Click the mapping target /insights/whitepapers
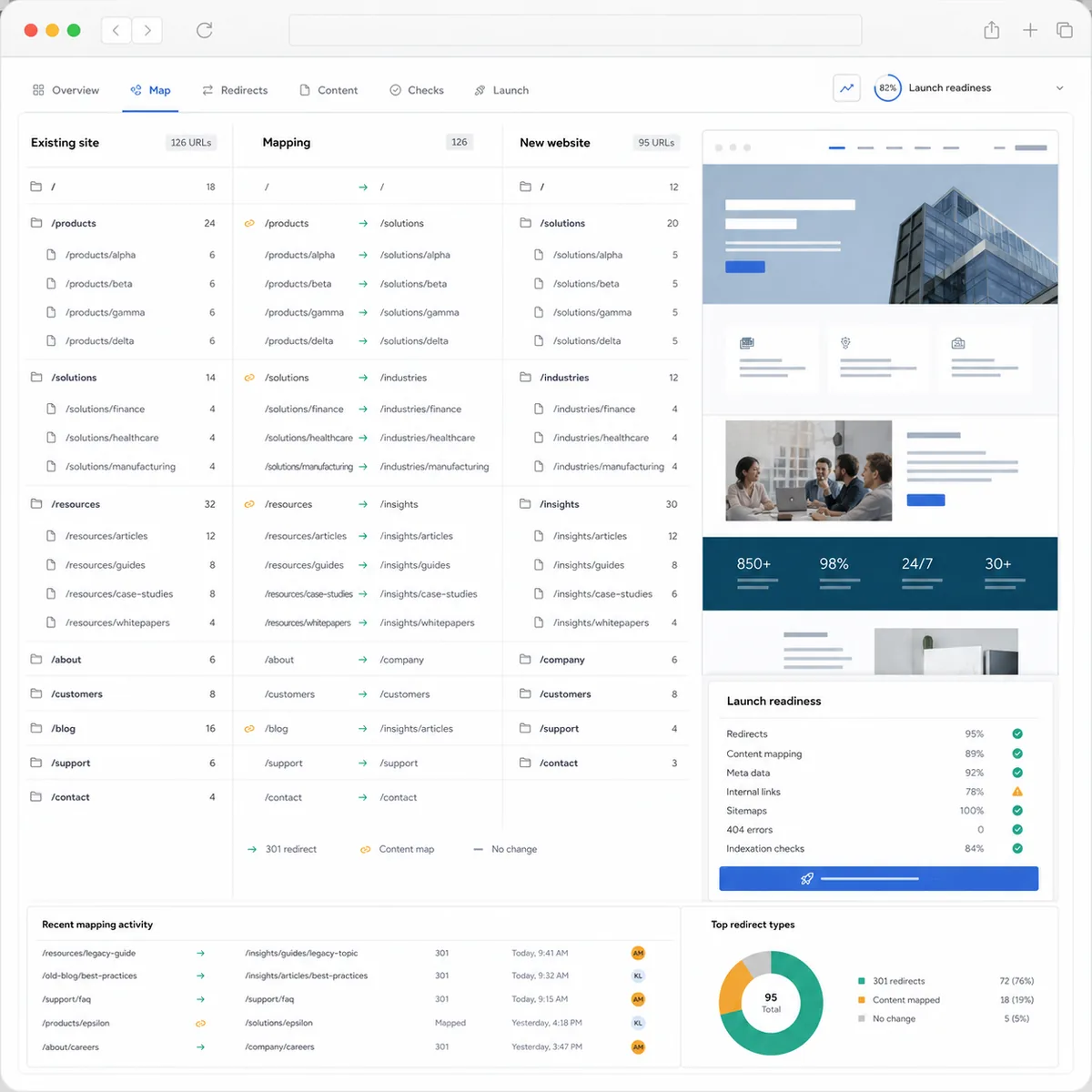This screenshot has height=1092, width=1092. pyautogui.click(x=427, y=623)
